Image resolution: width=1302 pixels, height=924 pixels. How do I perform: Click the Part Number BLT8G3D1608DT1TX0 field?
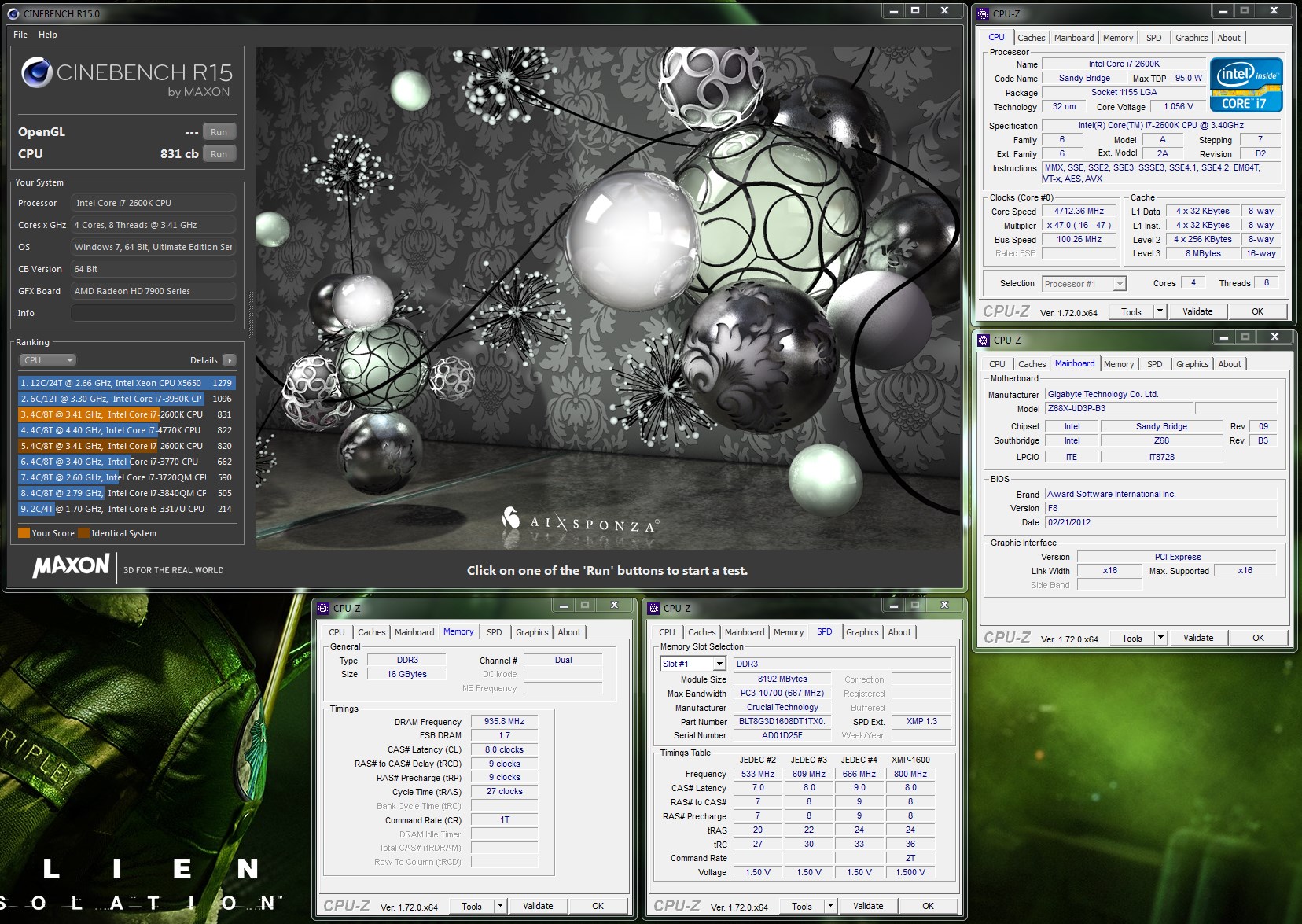pos(782,721)
